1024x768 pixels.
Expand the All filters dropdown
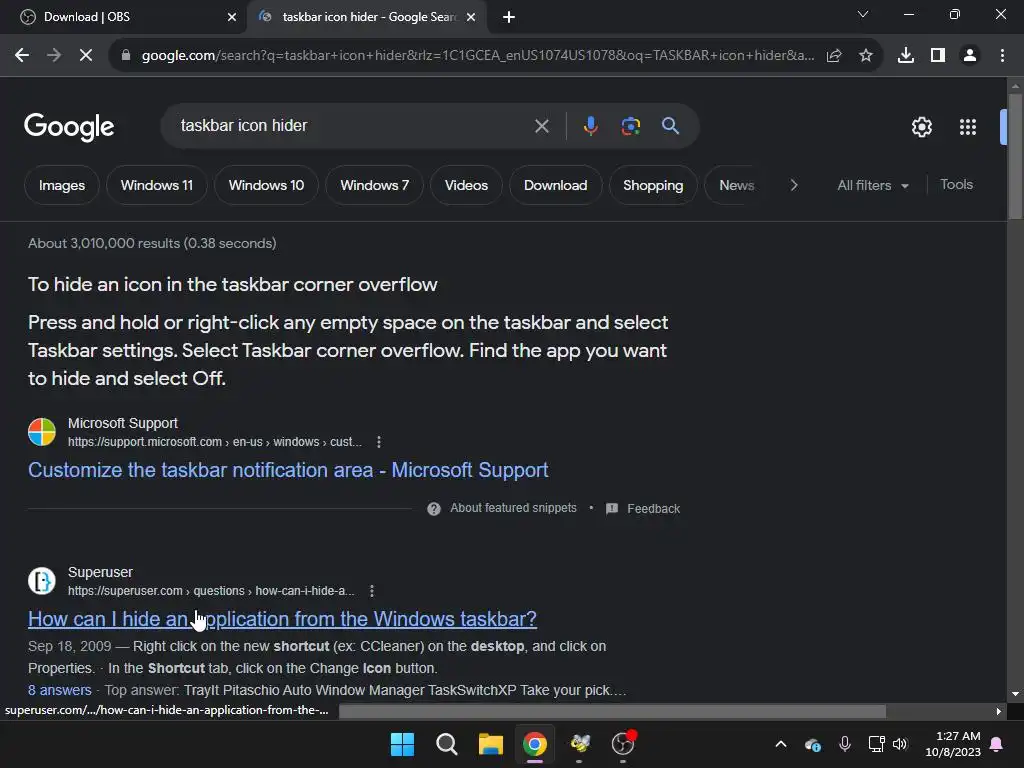pos(872,185)
